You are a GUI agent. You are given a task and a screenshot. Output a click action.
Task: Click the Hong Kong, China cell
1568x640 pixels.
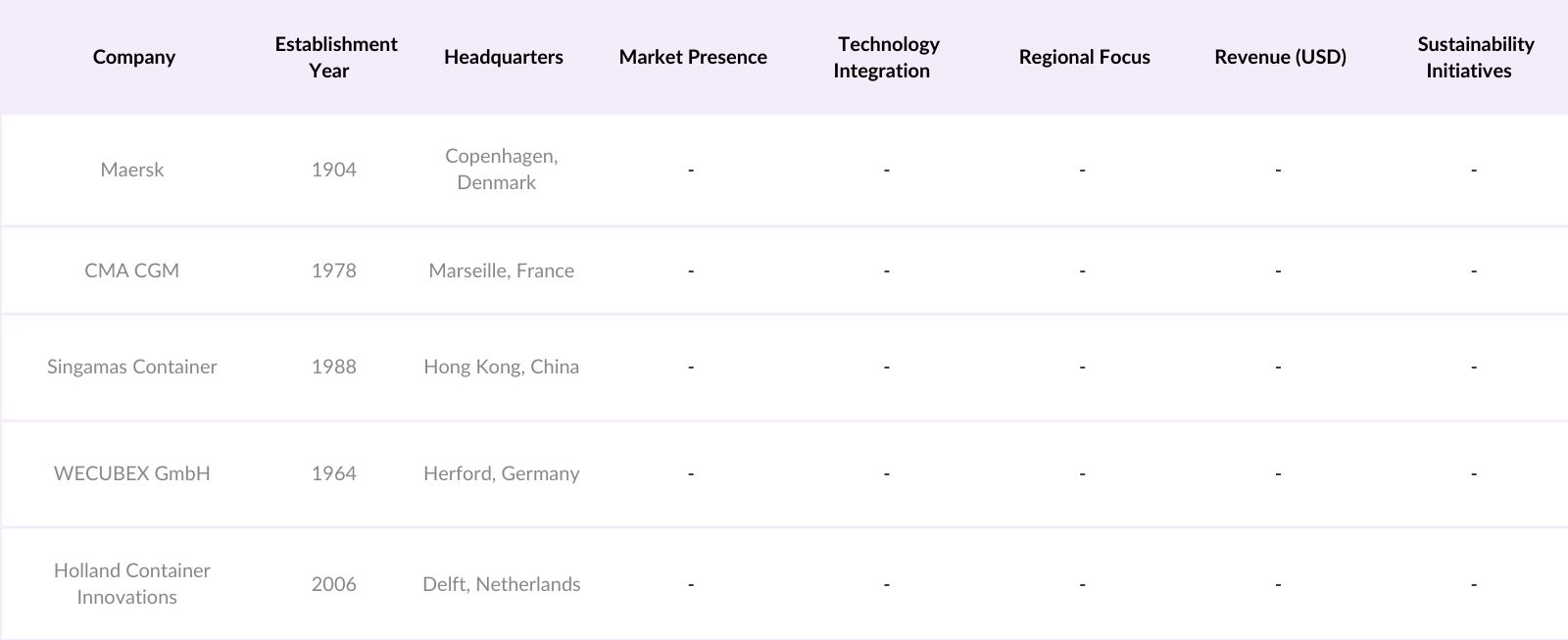[x=501, y=367]
